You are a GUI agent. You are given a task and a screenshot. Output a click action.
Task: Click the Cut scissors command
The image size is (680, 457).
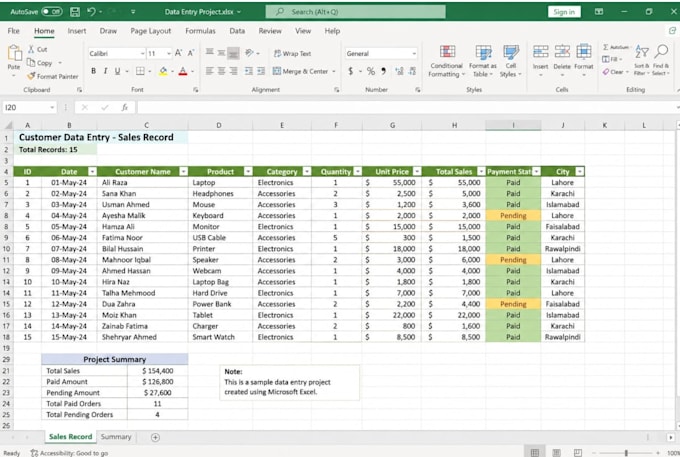click(37, 49)
